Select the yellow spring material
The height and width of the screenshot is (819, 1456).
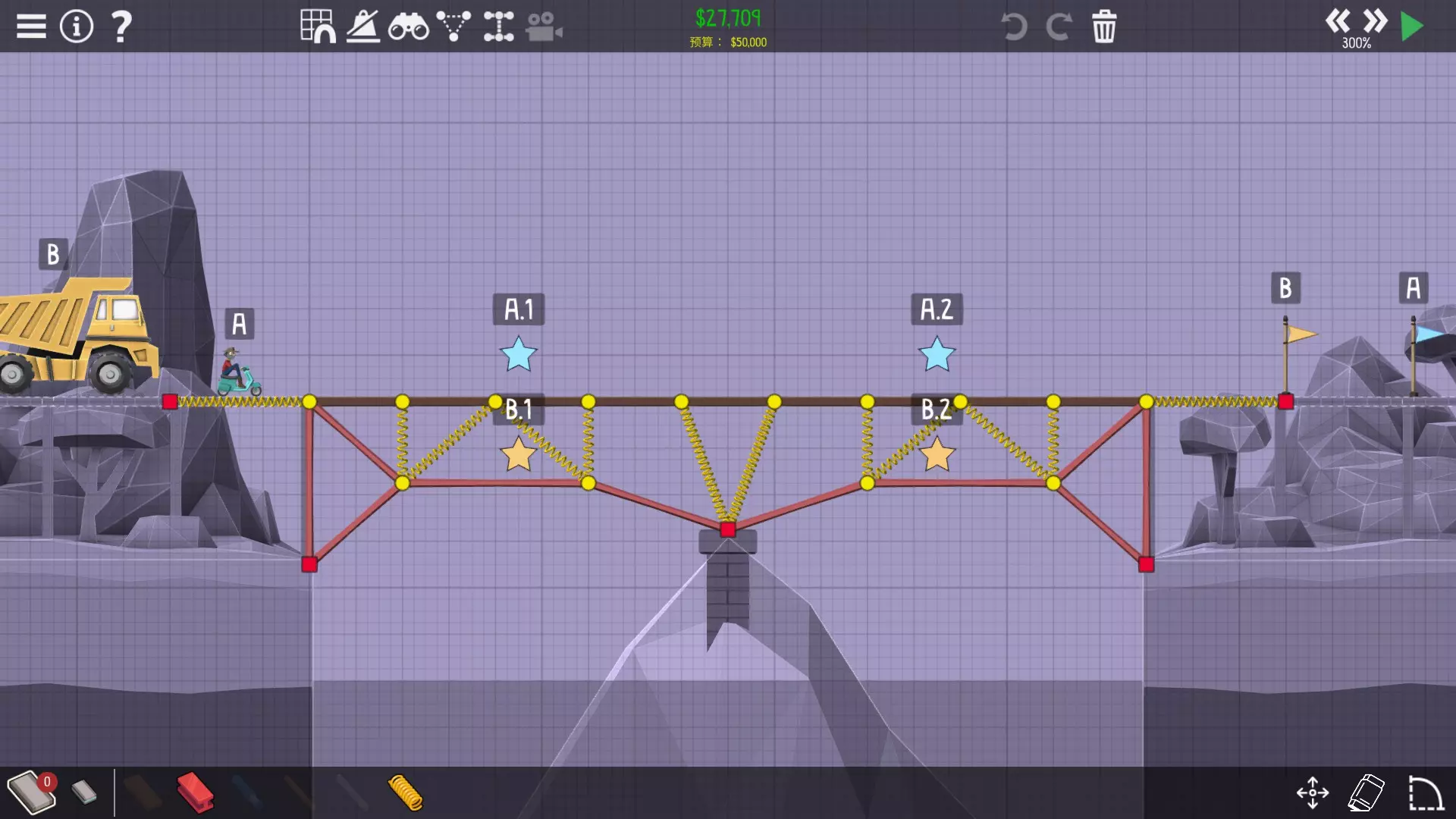click(405, 792)
